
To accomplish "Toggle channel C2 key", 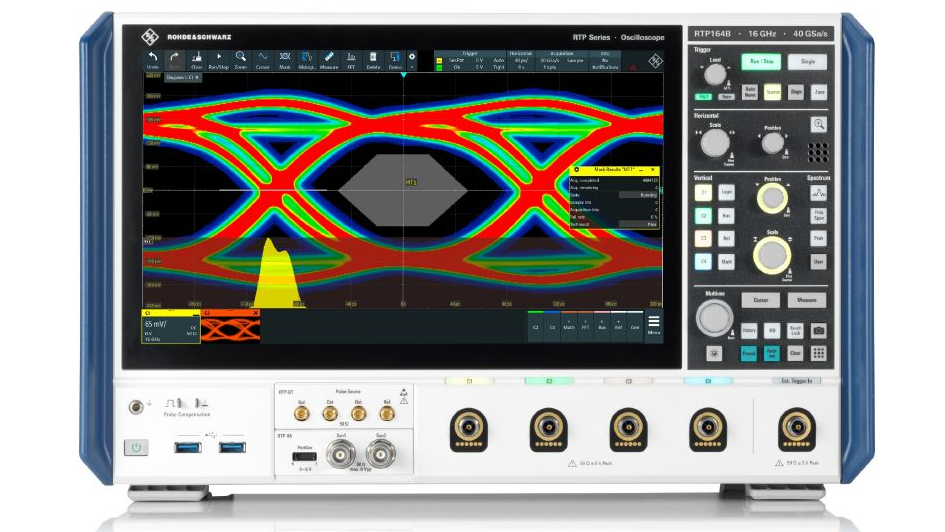I will coord(703,216).
